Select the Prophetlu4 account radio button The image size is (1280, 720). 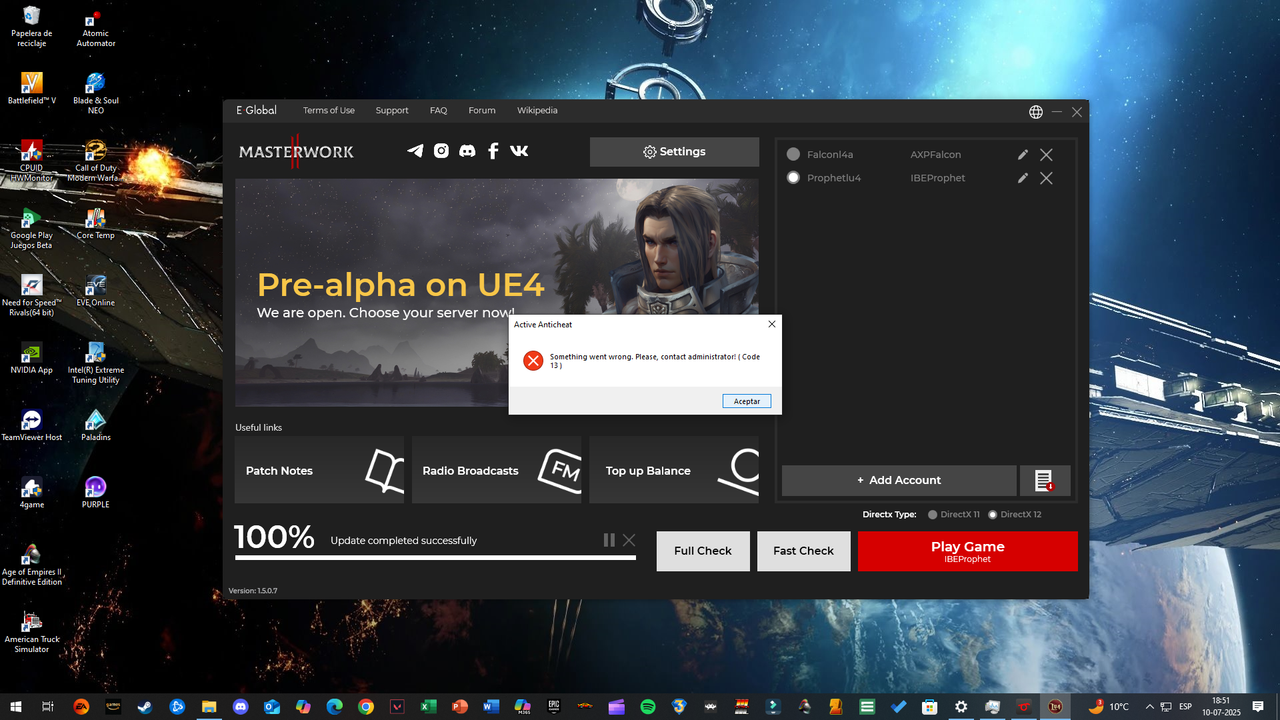pos(794,178)
